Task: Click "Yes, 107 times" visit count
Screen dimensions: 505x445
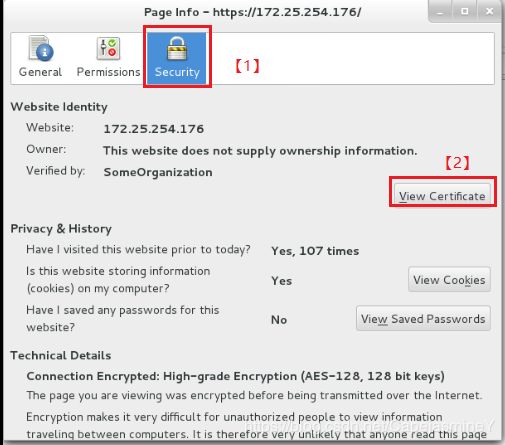Action: [x=315, y=251]
